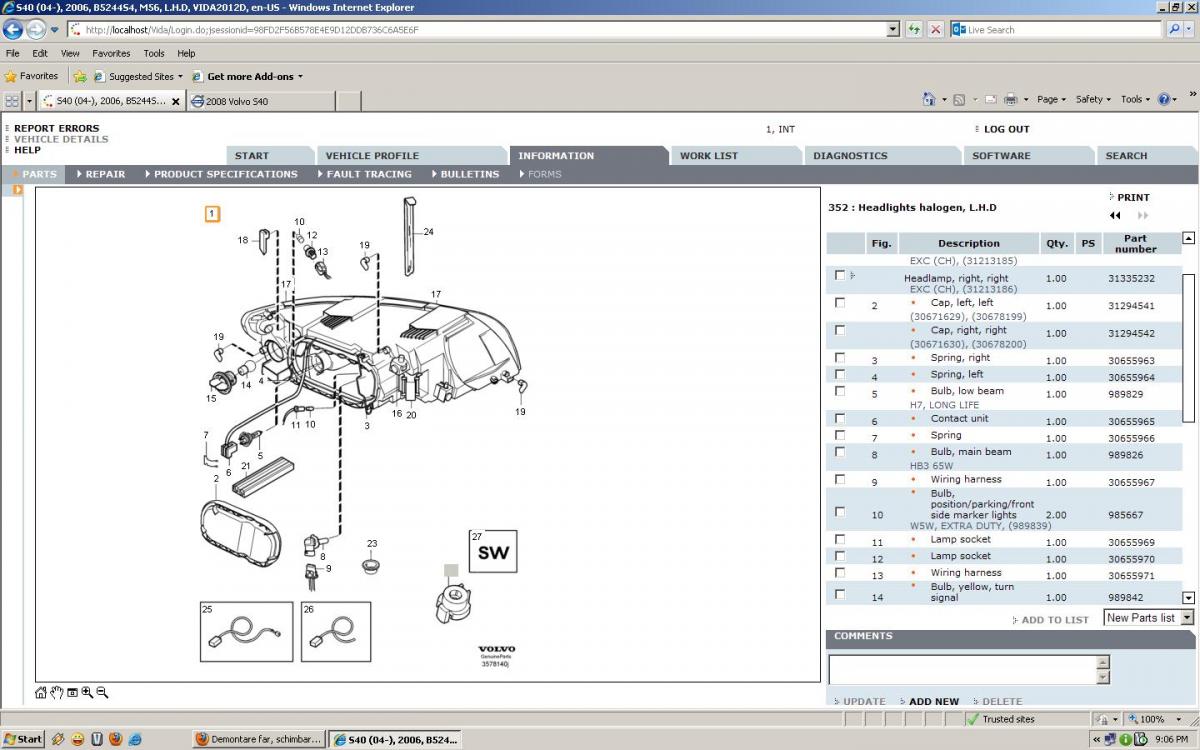Screen dimensions: 1200x750
Task: Open the blue Help question mark icon
Action: click(x=1164, y=99)
